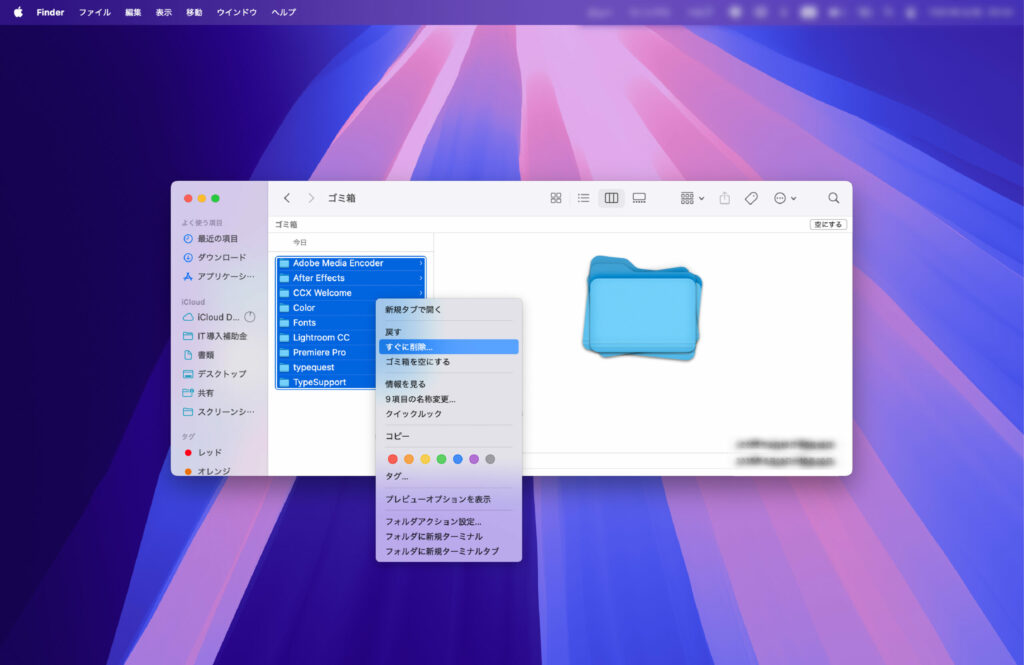Expand the Adobe Media Encoder folder chevron
1024x665 pixels.
(421, 263)
